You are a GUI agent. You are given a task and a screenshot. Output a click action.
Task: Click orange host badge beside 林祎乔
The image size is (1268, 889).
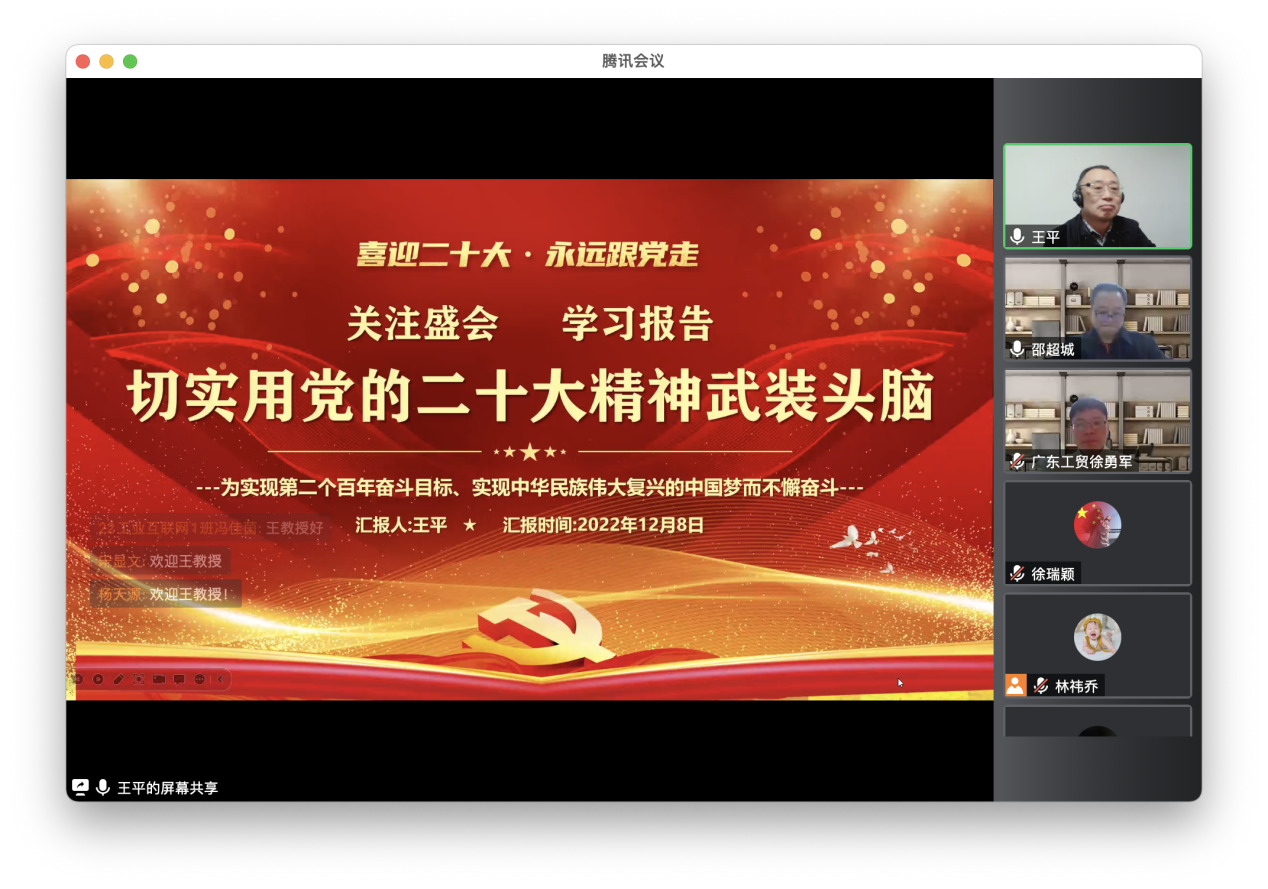click(x=1016, y=685)
